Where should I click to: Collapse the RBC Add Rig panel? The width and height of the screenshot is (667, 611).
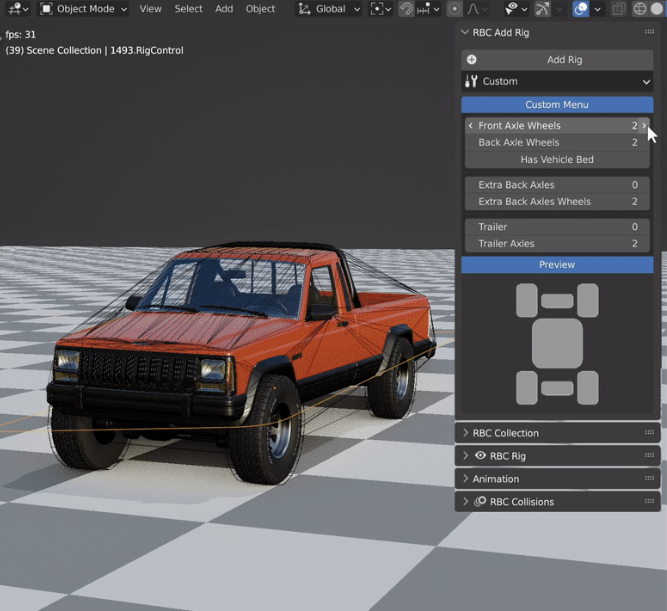(x=465, y=32)
